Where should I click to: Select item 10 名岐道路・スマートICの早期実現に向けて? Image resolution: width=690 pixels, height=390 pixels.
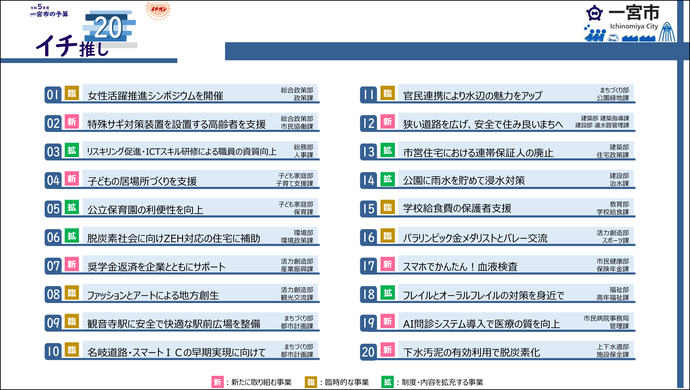pyautogui.click(x=182, y=351)
